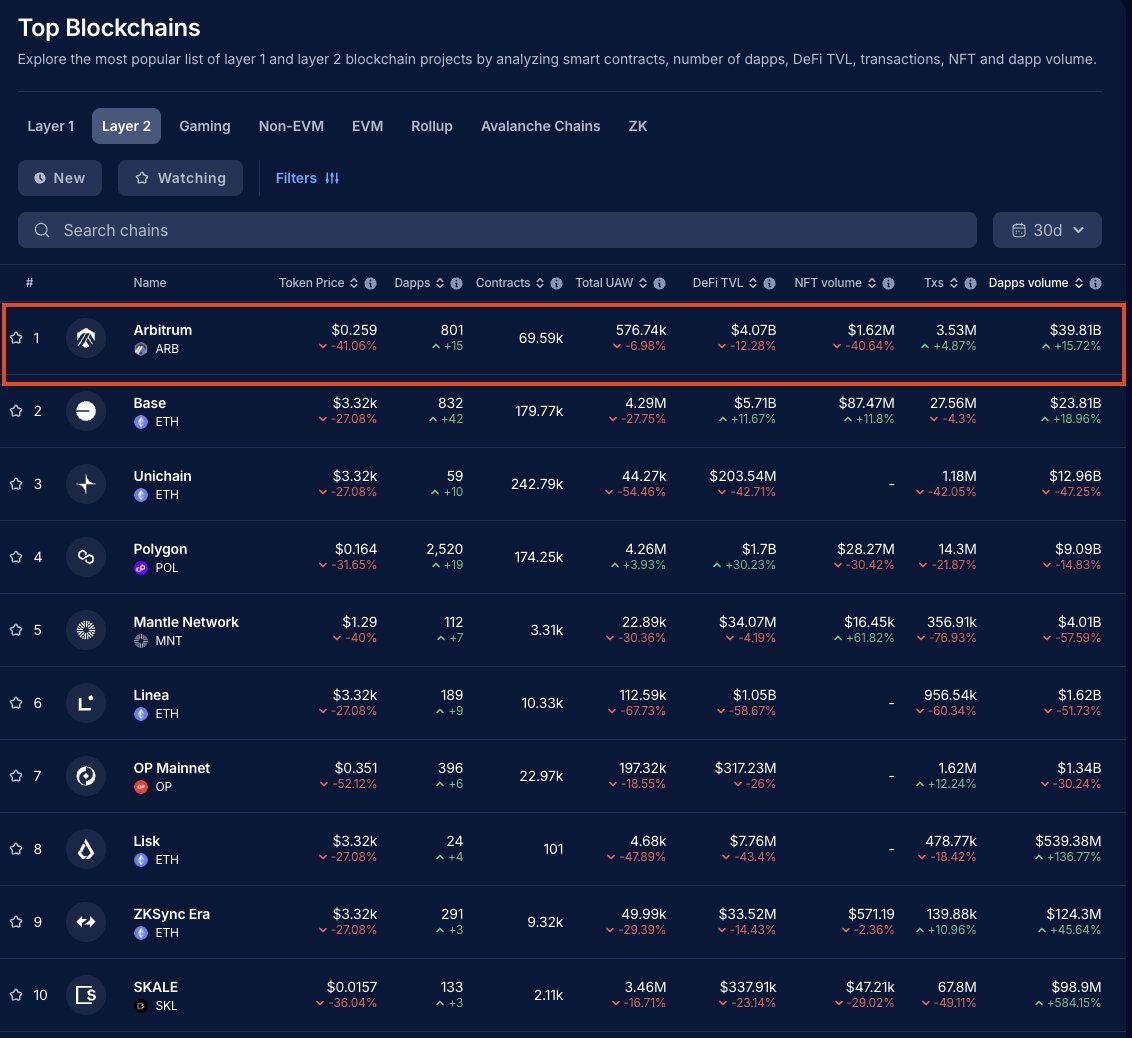Open the 30d timeframe dropdown
Viewport: 1132px width, 1038px height.
tap(1047, 229)
